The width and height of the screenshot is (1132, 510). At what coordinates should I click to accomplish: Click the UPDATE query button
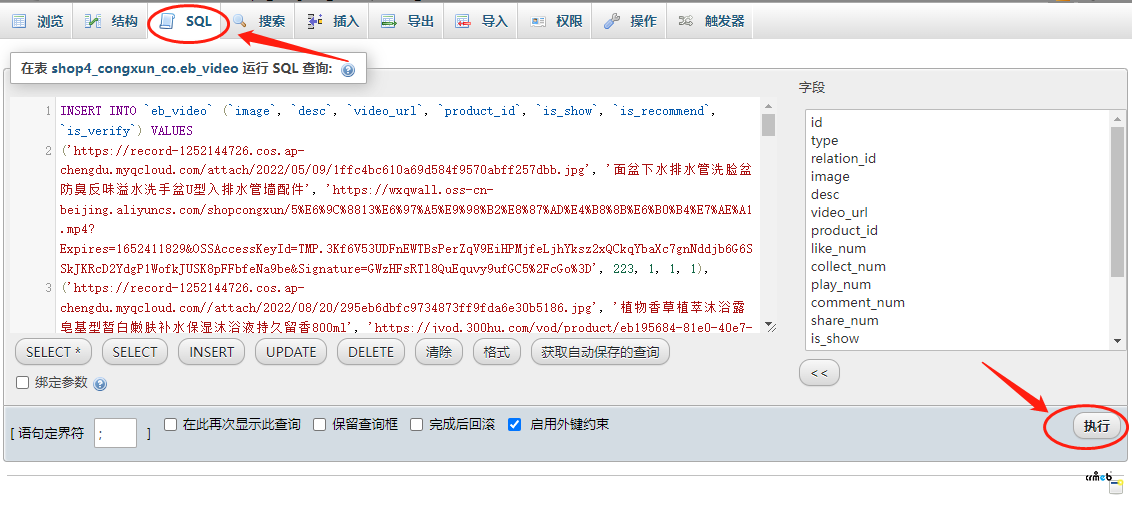[291, 352]
